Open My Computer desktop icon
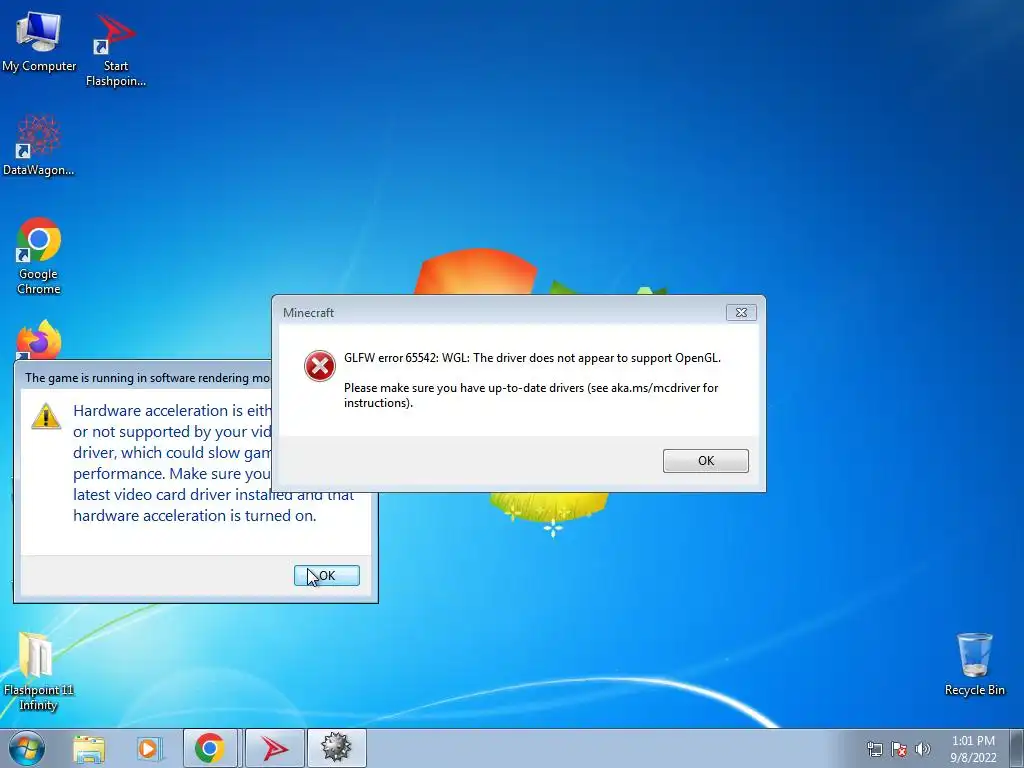The image size is (1024, 768). (x=39, y=42)
